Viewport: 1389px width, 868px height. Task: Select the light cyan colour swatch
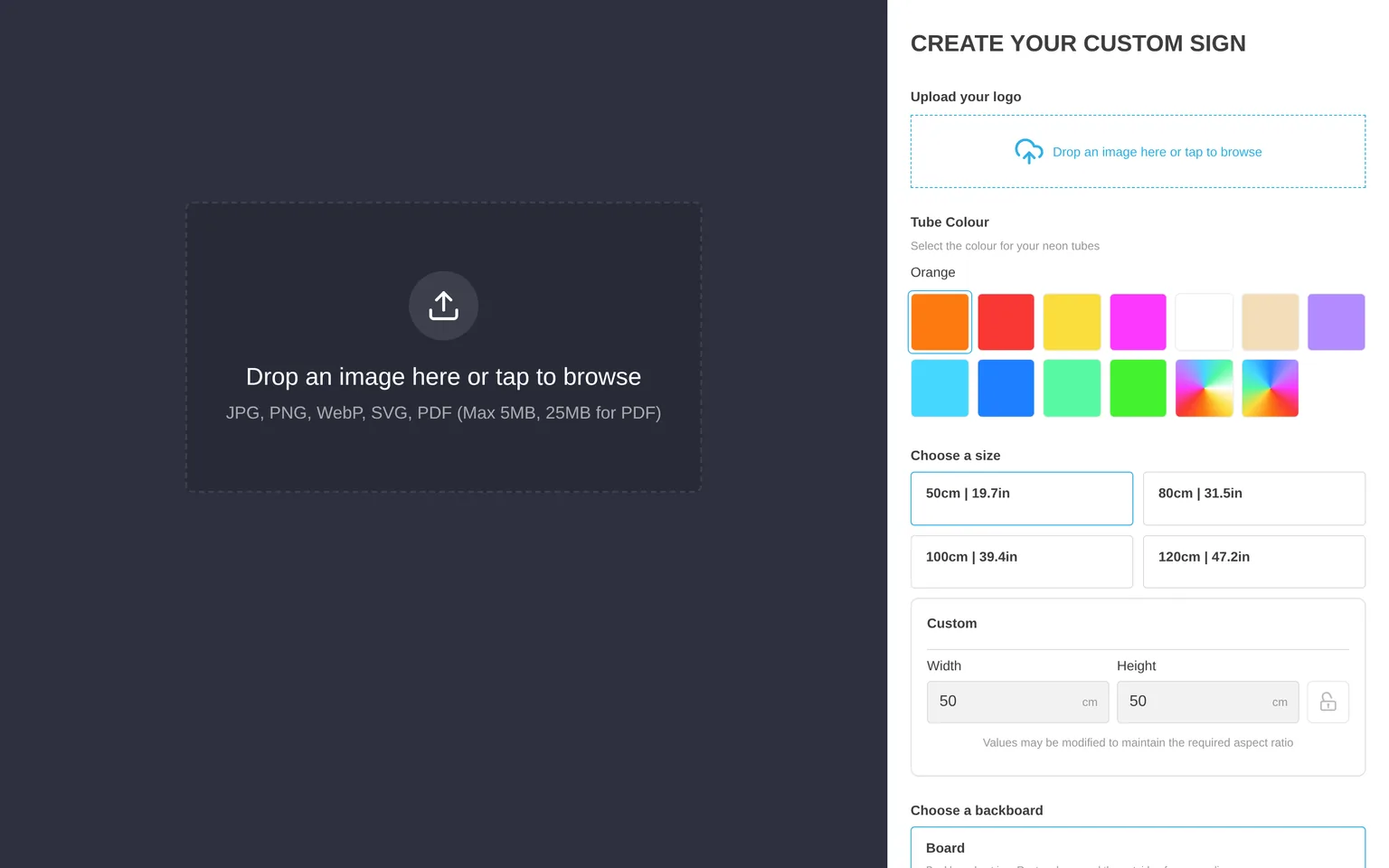click(940, 388)
